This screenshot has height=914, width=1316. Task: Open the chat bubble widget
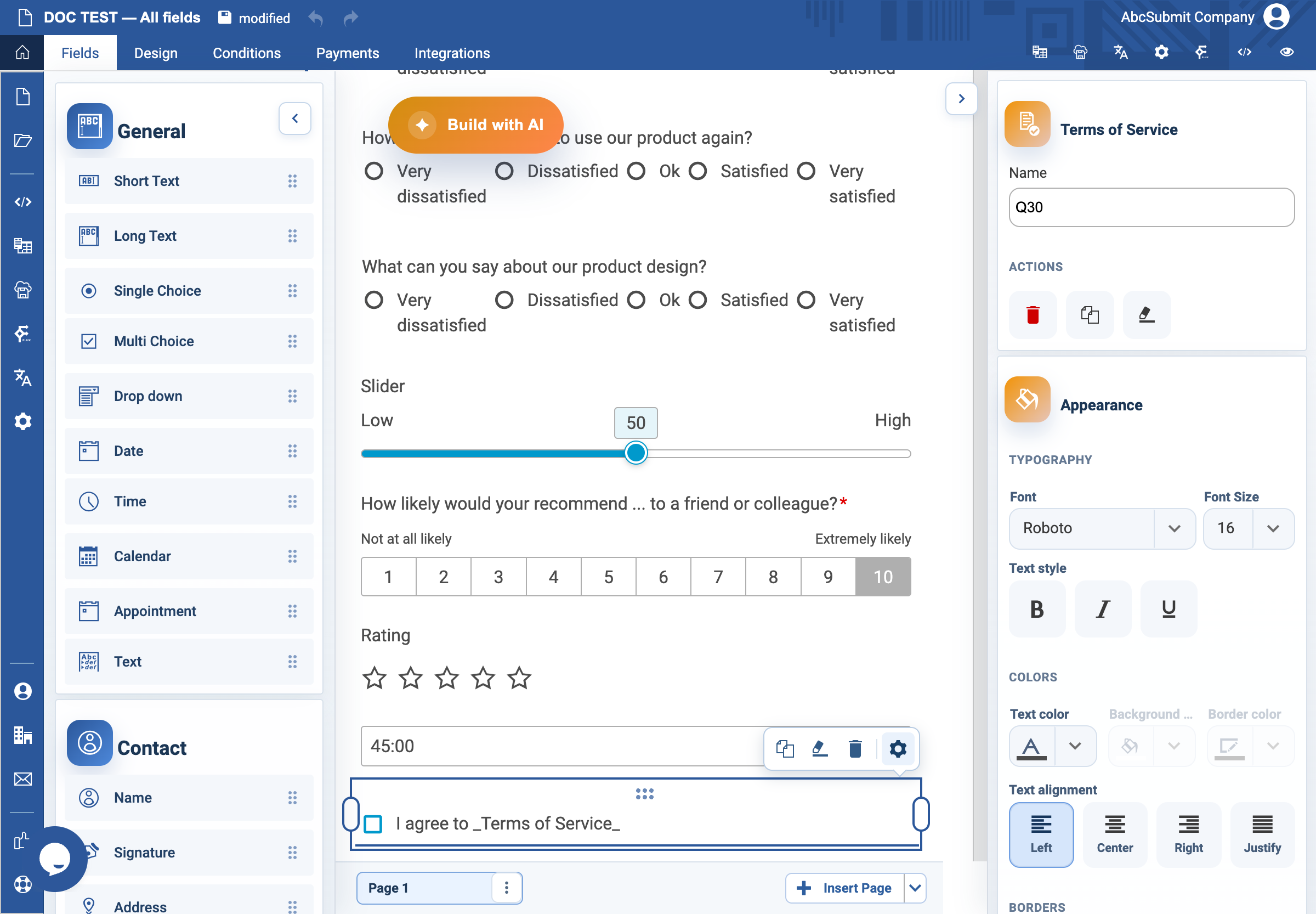[55, 859]
